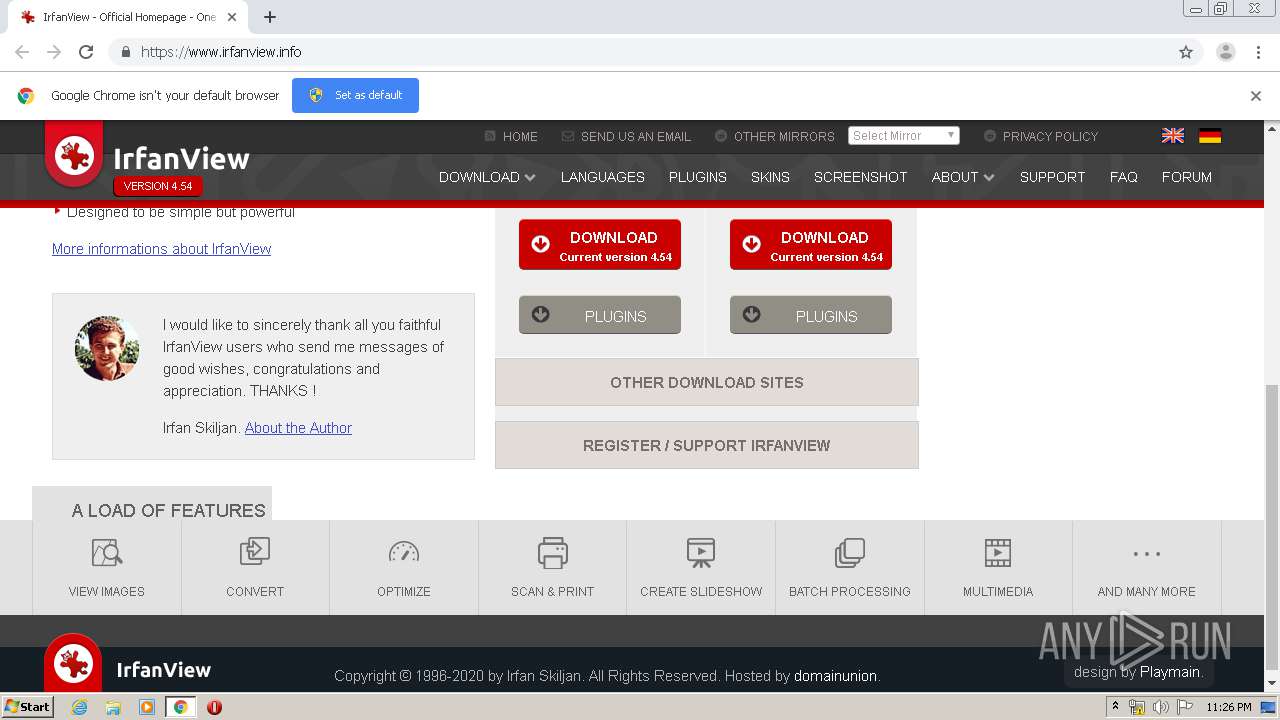1280x720 pixels.
Task: Open the SKINS page
Action: click(770, 177)
